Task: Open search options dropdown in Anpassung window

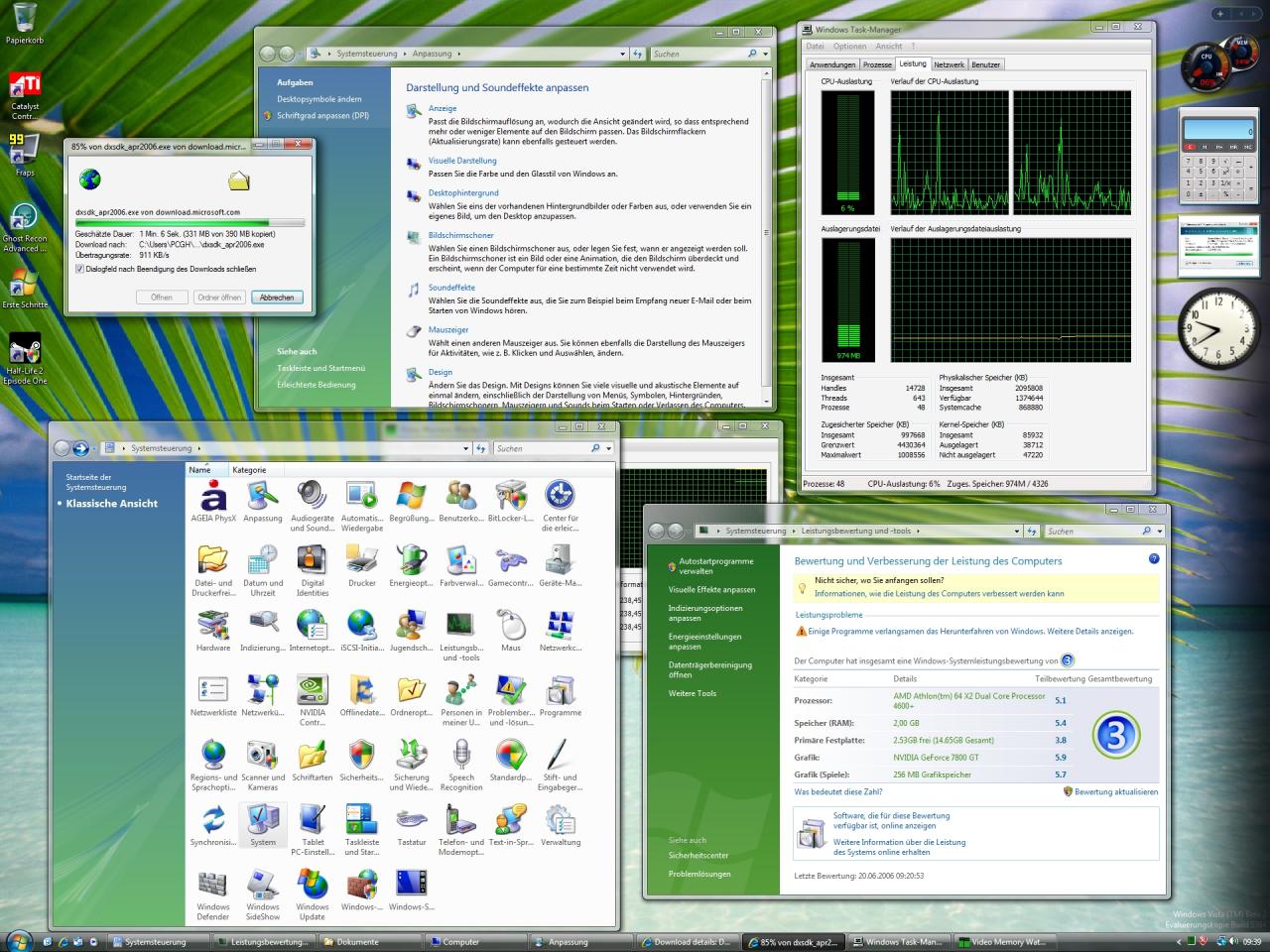Action: coord(765,54)
